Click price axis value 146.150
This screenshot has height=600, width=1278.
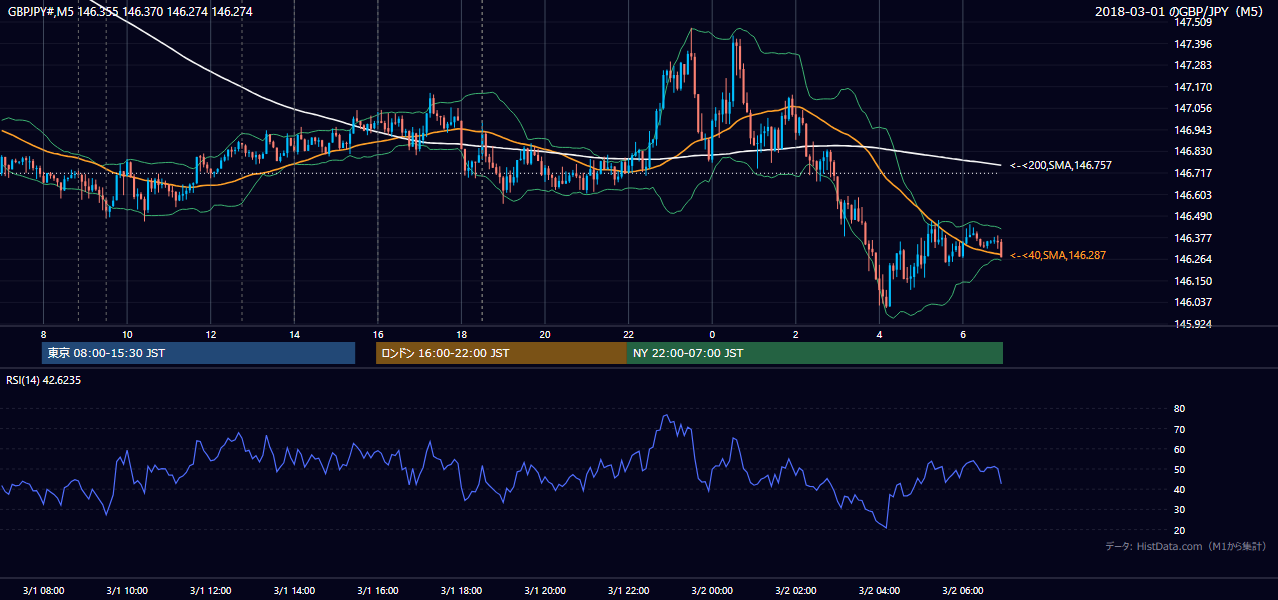point(1193,281)
